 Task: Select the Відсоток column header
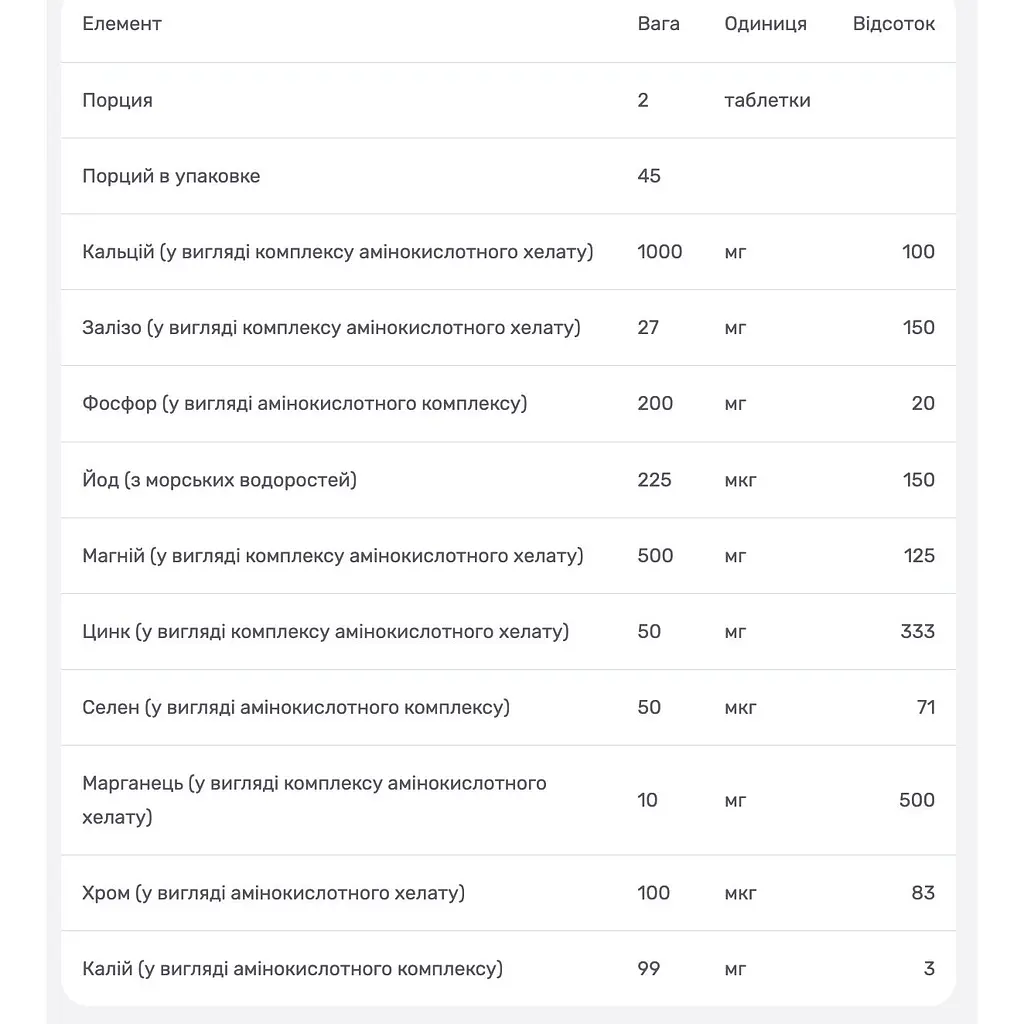pyautogui.click(x=893, y=24)
